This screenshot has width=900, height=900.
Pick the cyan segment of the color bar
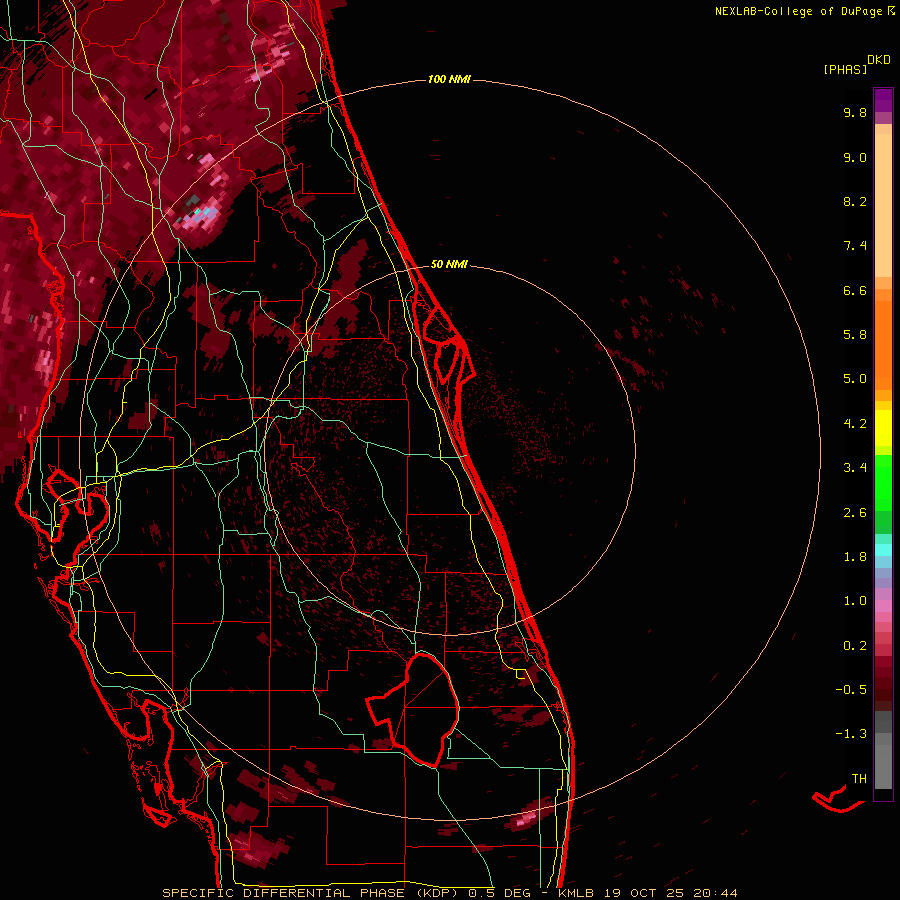[883, 549]
